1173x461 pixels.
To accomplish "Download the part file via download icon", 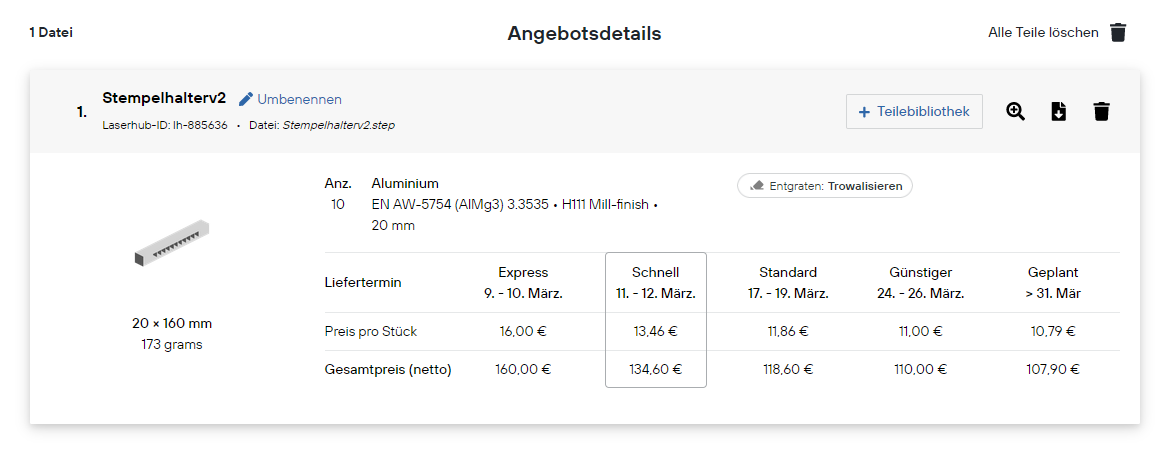I will point(1058,112).
